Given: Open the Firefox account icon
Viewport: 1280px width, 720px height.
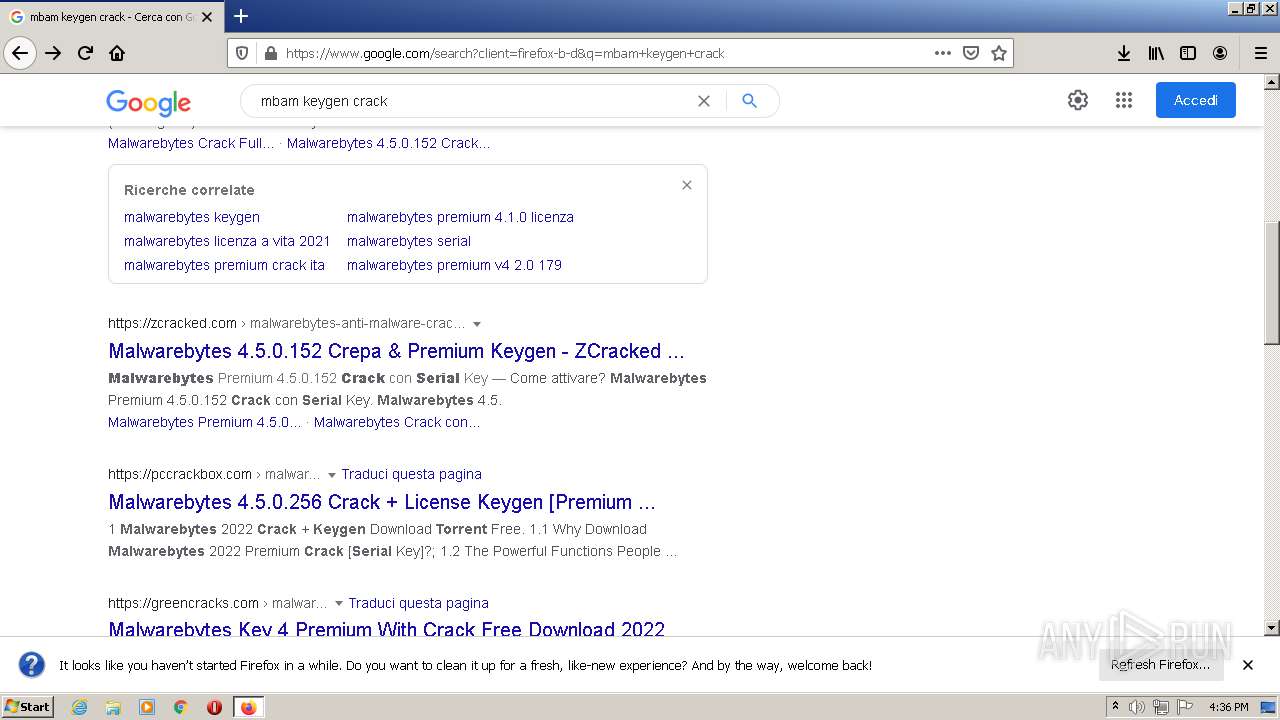Looking at the screenshot, I should [1220, 53].
